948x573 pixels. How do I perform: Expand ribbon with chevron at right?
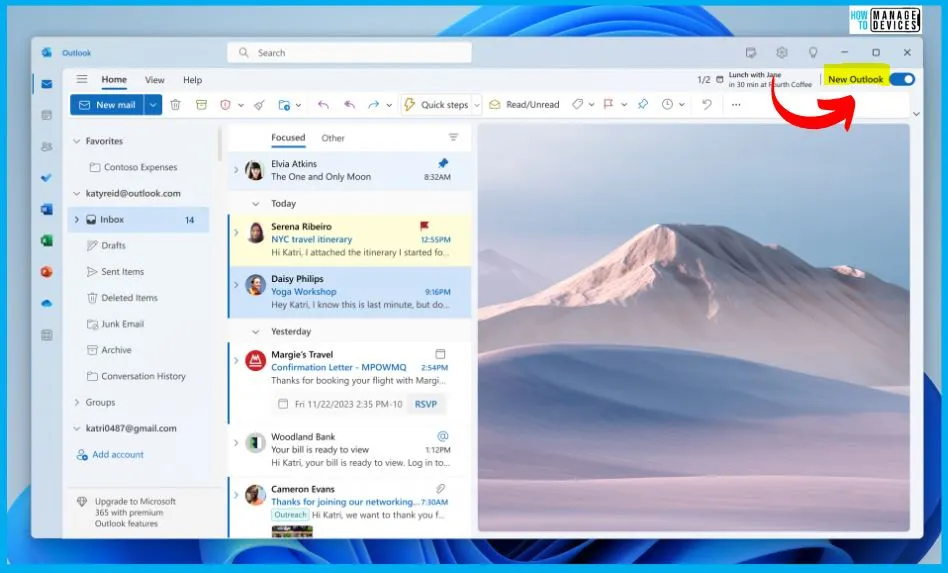tap(916, 114)
